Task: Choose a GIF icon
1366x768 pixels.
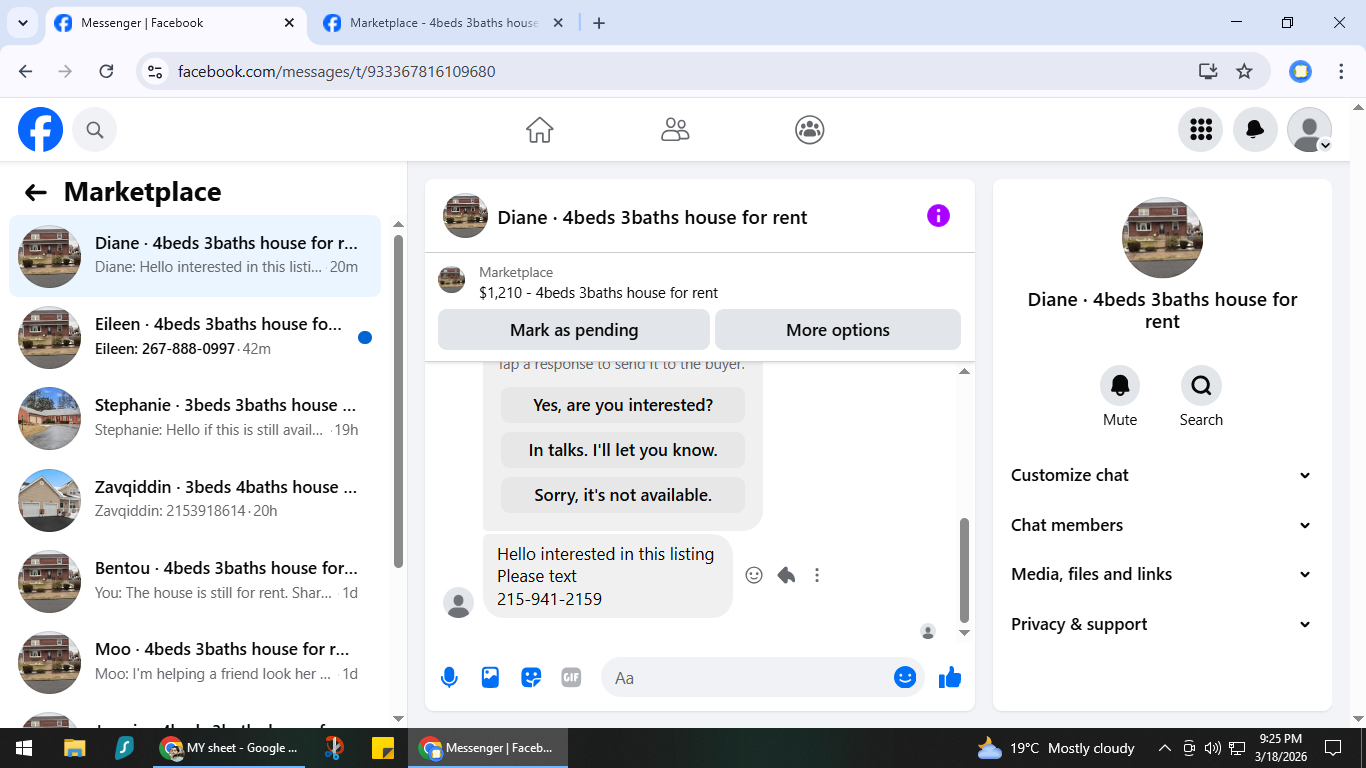Action: click(x=571, y=678)
